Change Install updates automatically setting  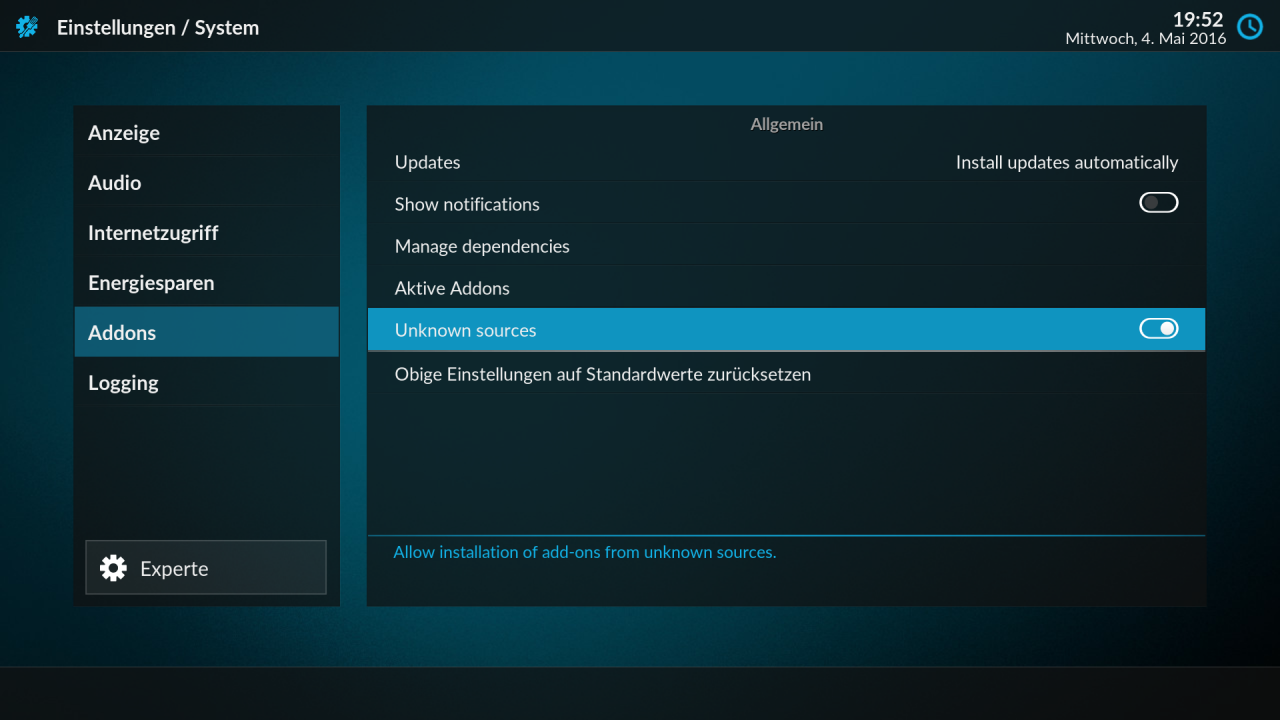(x=1066, y=162)
